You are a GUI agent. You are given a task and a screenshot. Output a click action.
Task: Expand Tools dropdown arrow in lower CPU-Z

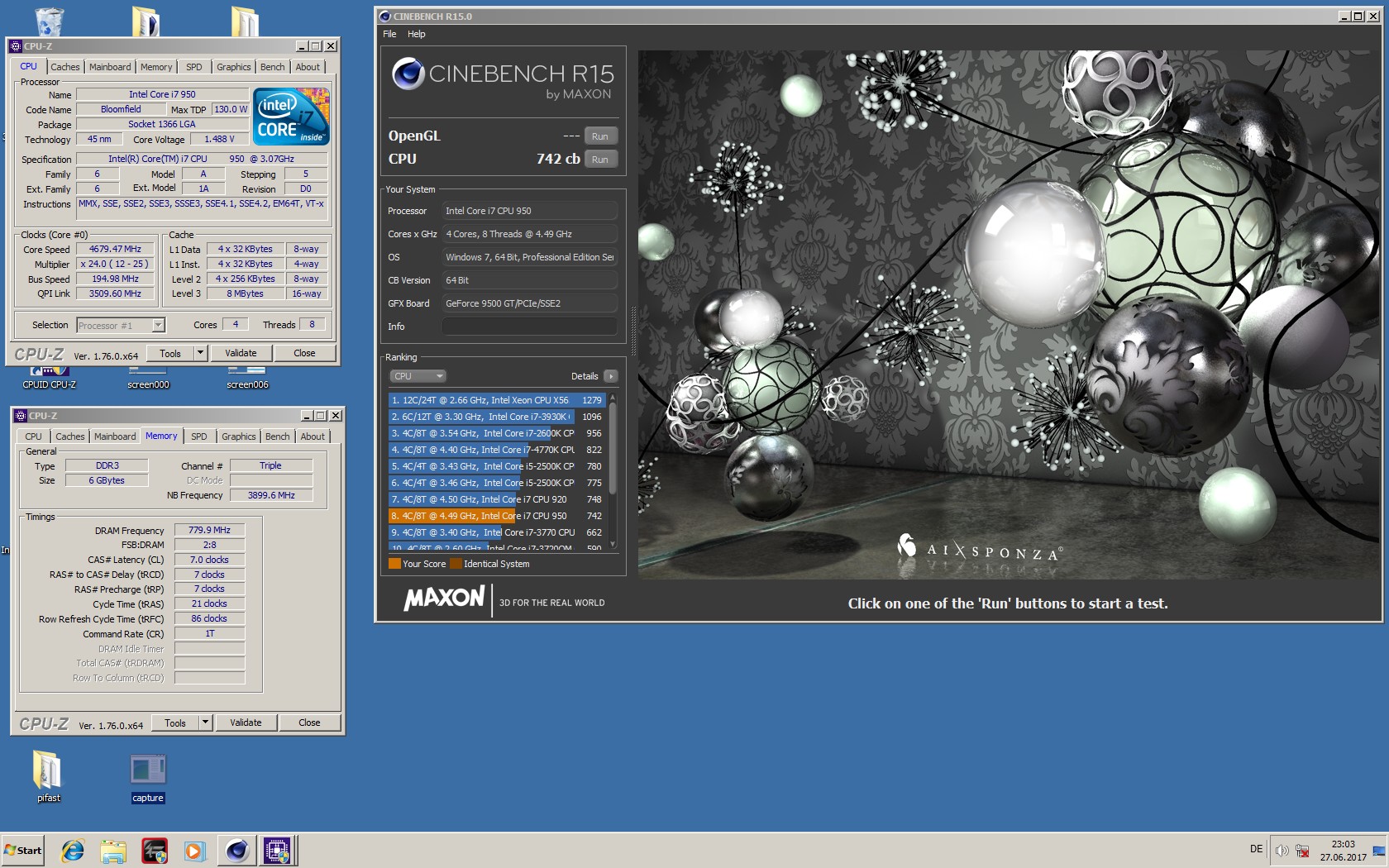click(204, 723)
